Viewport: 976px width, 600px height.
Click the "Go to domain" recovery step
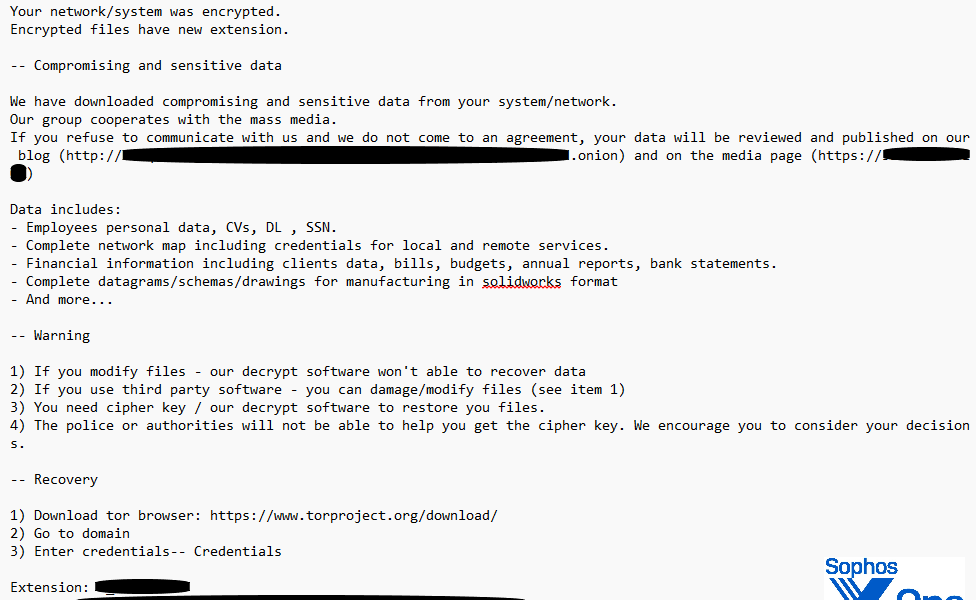70,534
